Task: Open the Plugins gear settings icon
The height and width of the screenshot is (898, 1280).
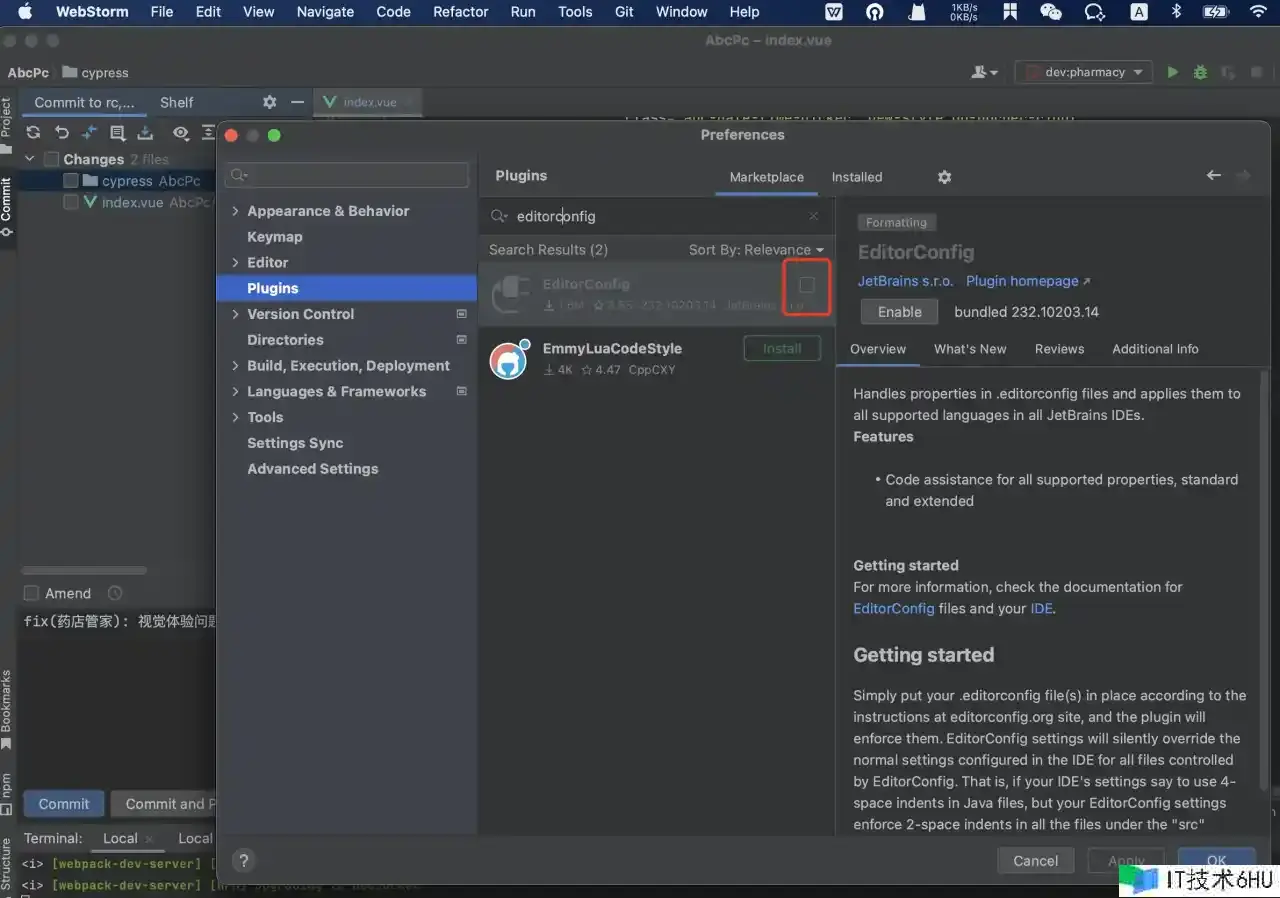Action: coord(944,177)
